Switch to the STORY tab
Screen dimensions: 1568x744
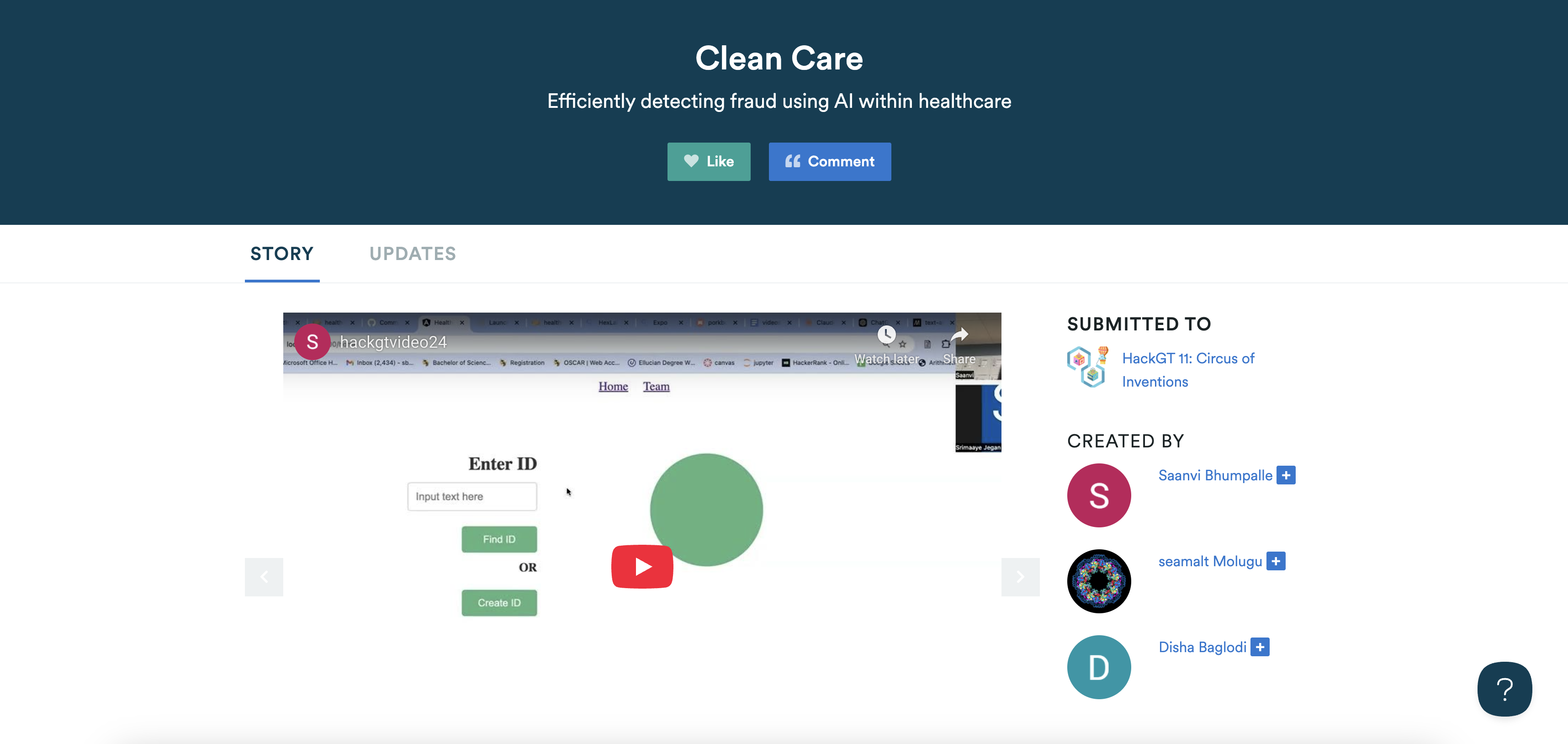[282, 254]
